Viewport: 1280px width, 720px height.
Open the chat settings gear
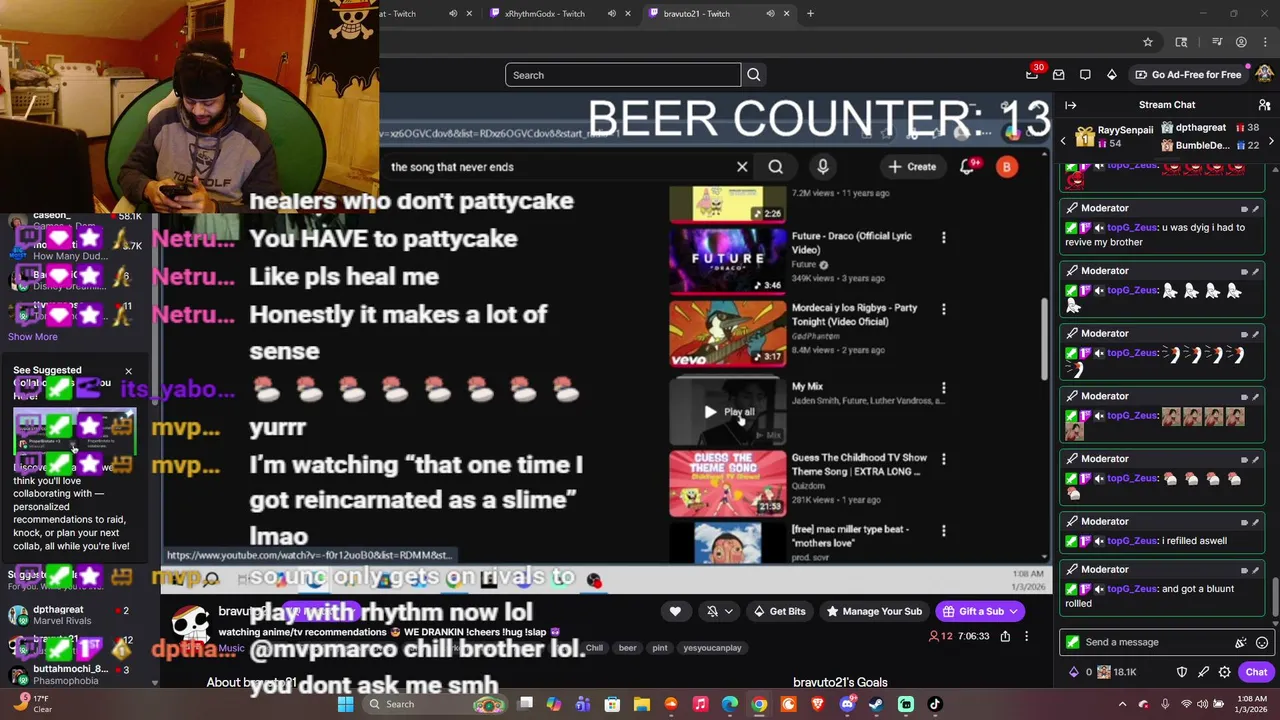point(1224,672)
